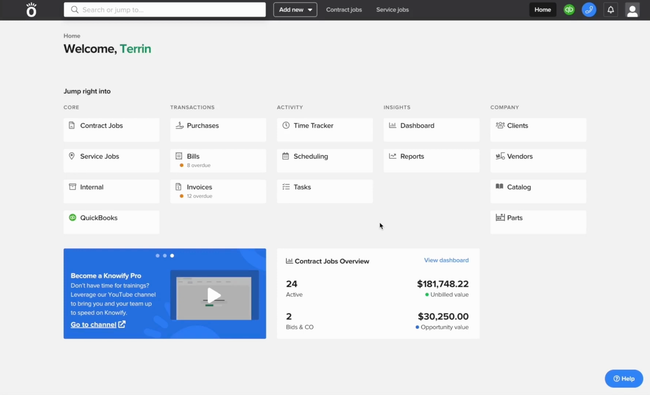This screenshot has height=395, width=650.
Task: Open Service jobs in the top navigation
Action: point(392,10)
